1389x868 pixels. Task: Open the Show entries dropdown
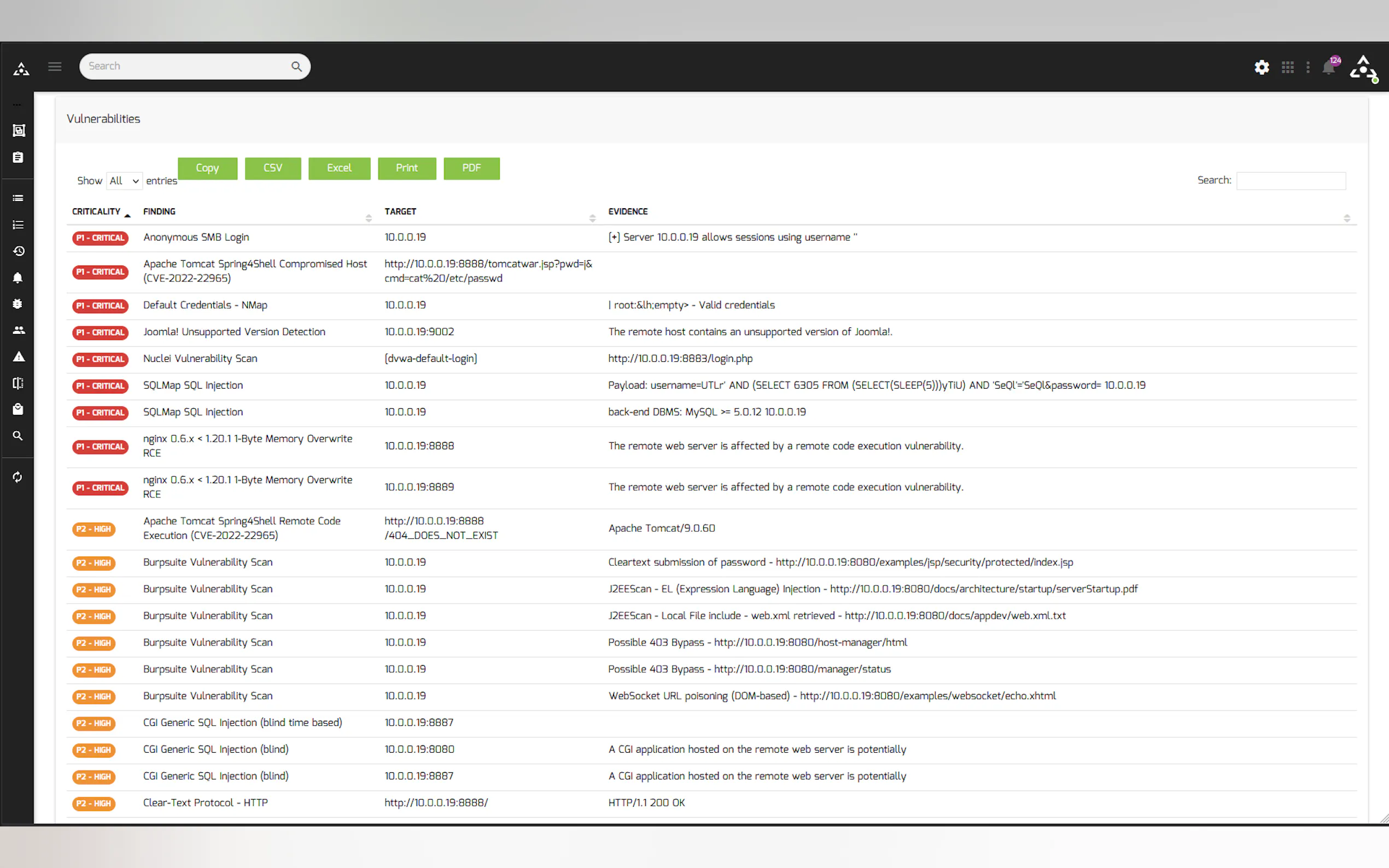[125, 181]
